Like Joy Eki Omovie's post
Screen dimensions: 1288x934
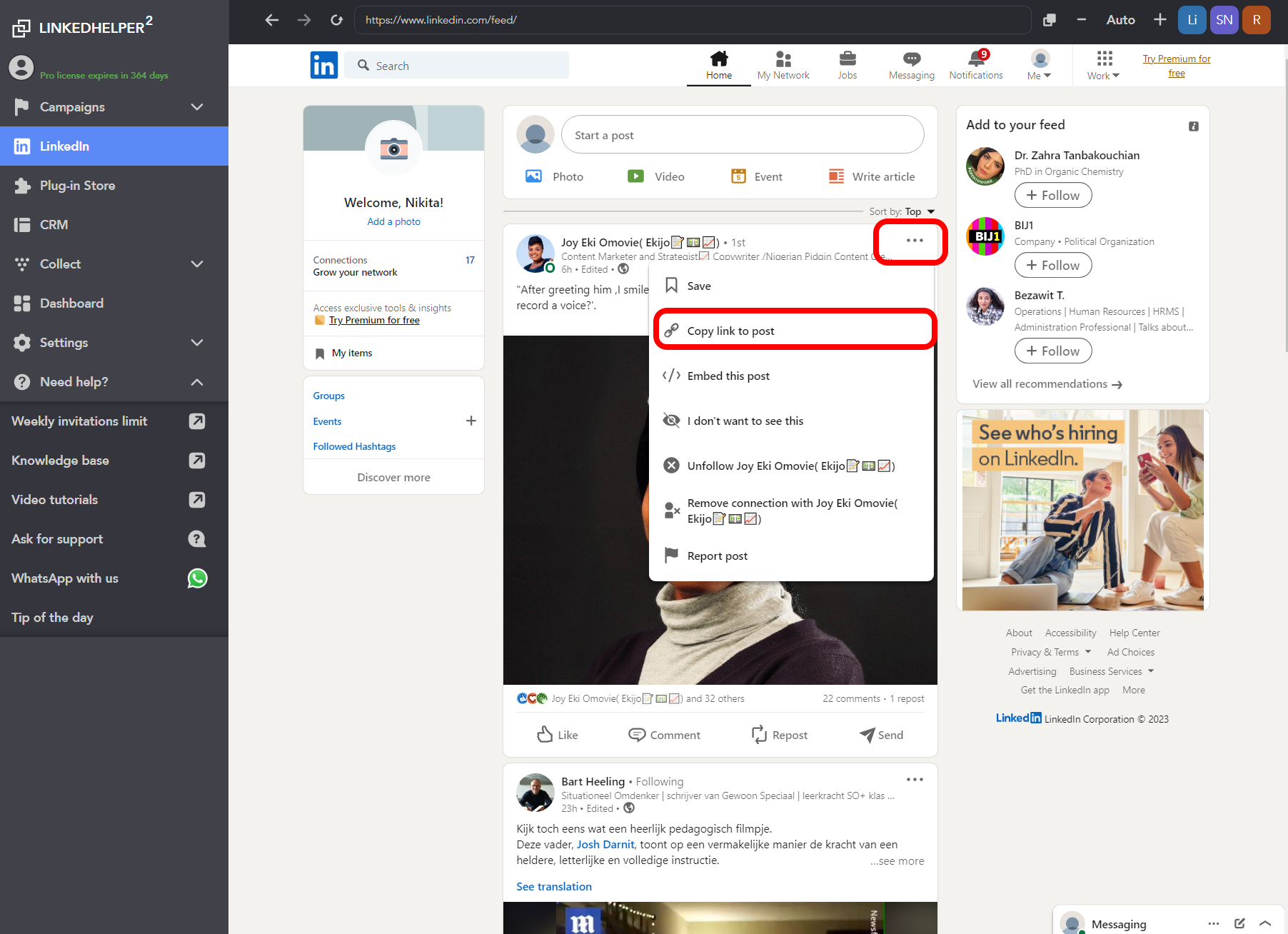point(558,735)
